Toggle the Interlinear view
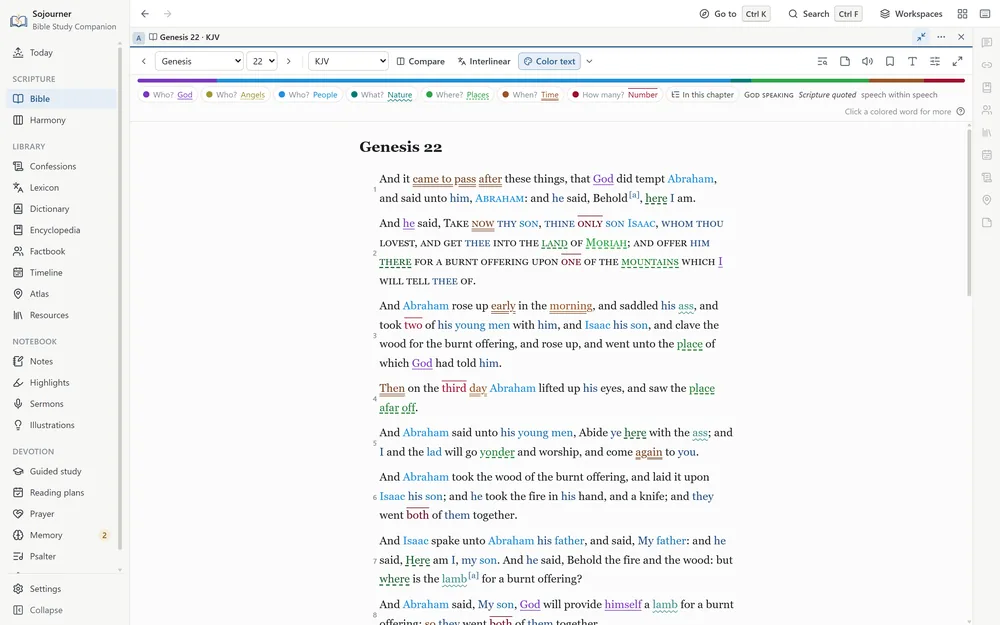 [x=483, y=61]
